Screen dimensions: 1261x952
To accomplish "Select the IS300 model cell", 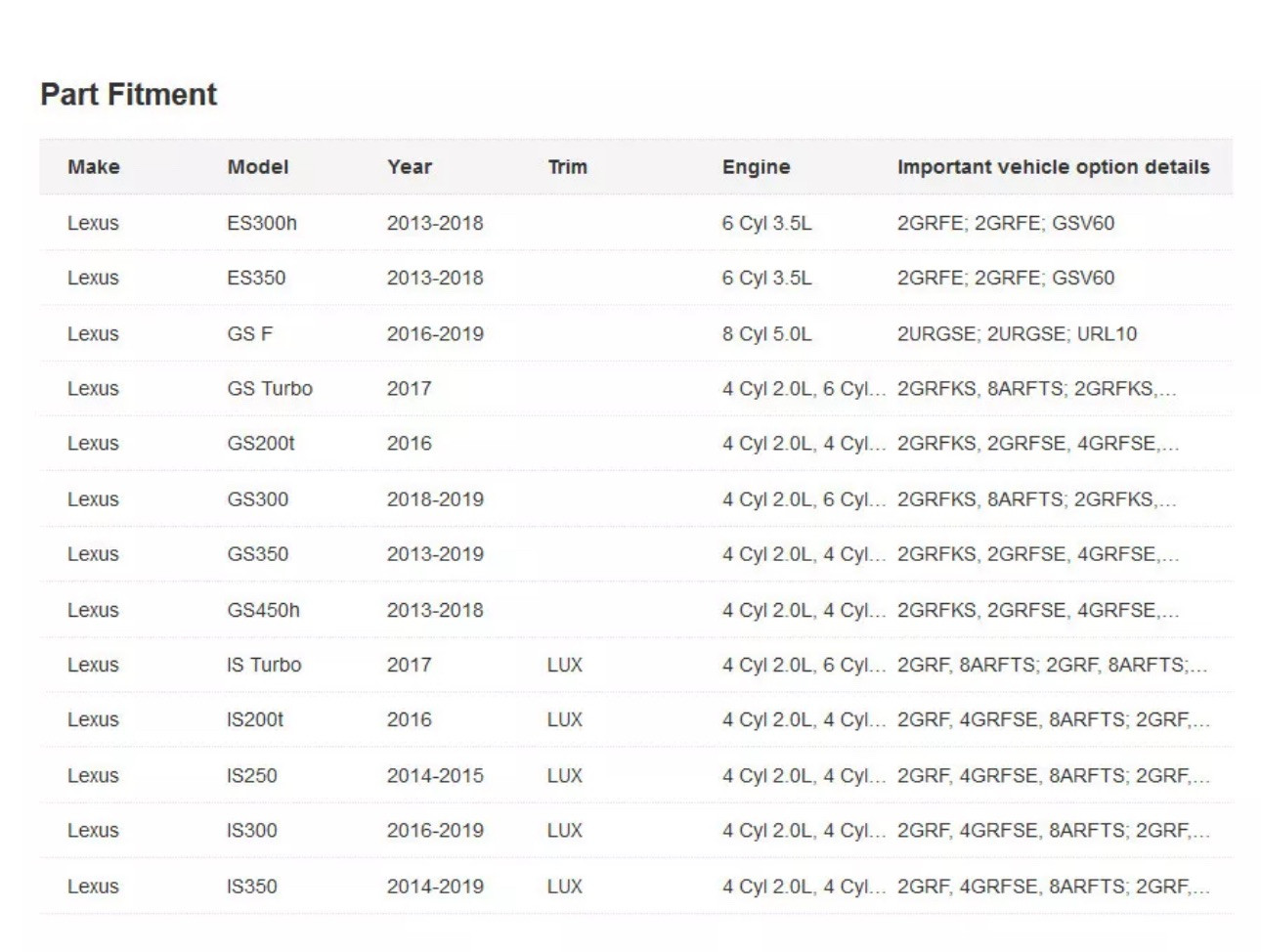I will point(251,831).
